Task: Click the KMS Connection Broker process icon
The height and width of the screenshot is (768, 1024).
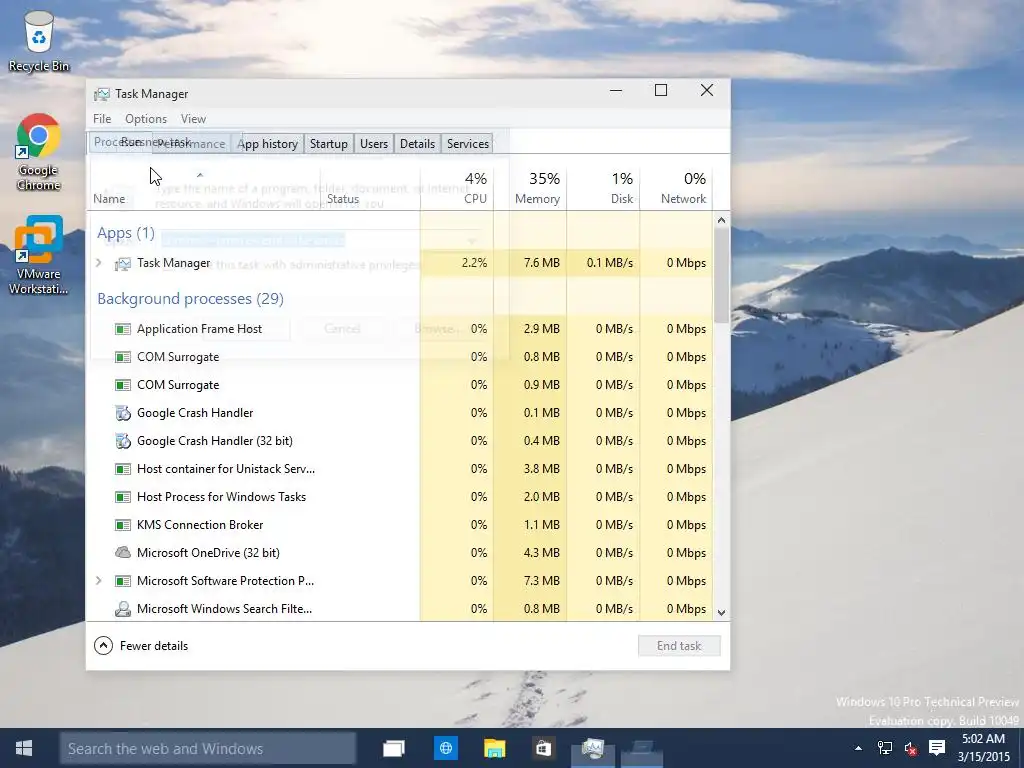Action: tap(123, 525)
